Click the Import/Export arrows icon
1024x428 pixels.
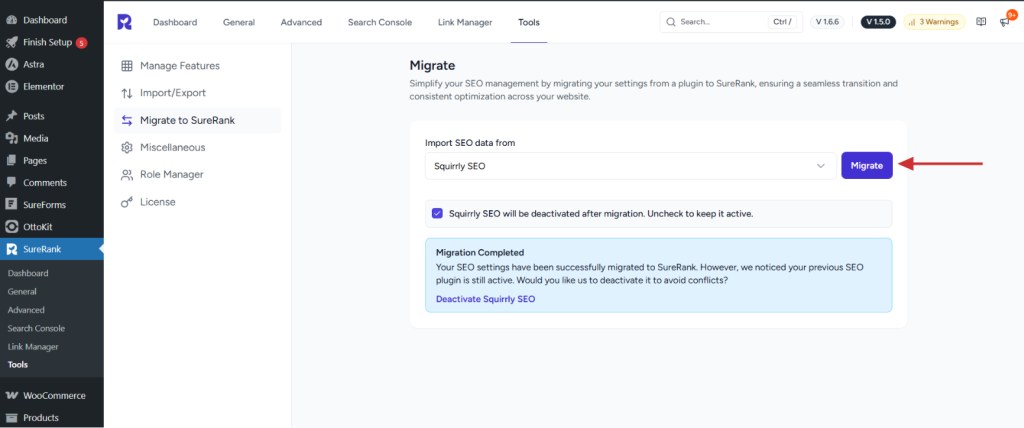coord(127,93)
